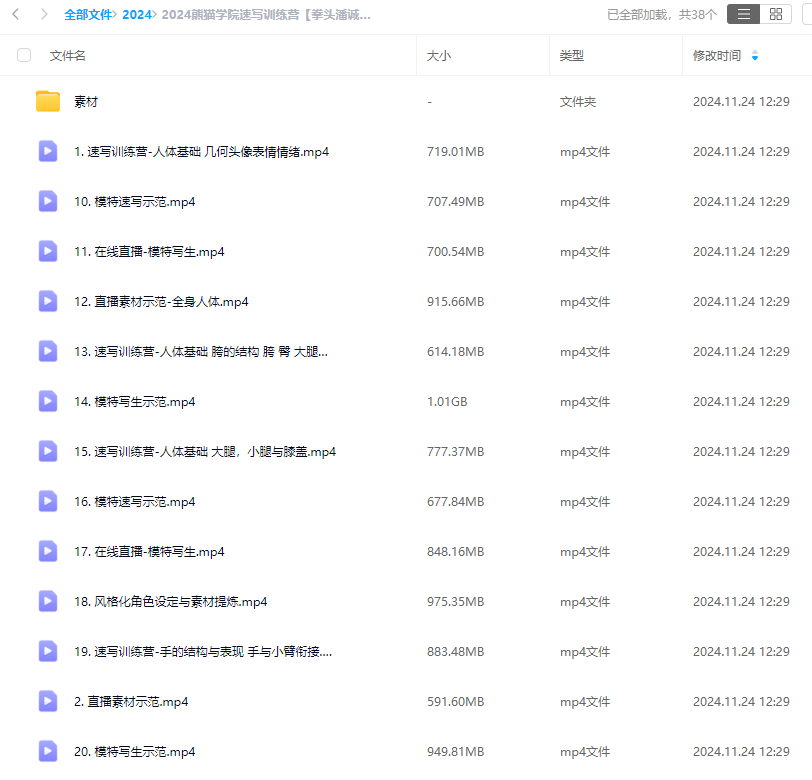Click video icon for 10. 模特速写示范.mp4
The image size is (812, 780).
click(x=47, y=201)
